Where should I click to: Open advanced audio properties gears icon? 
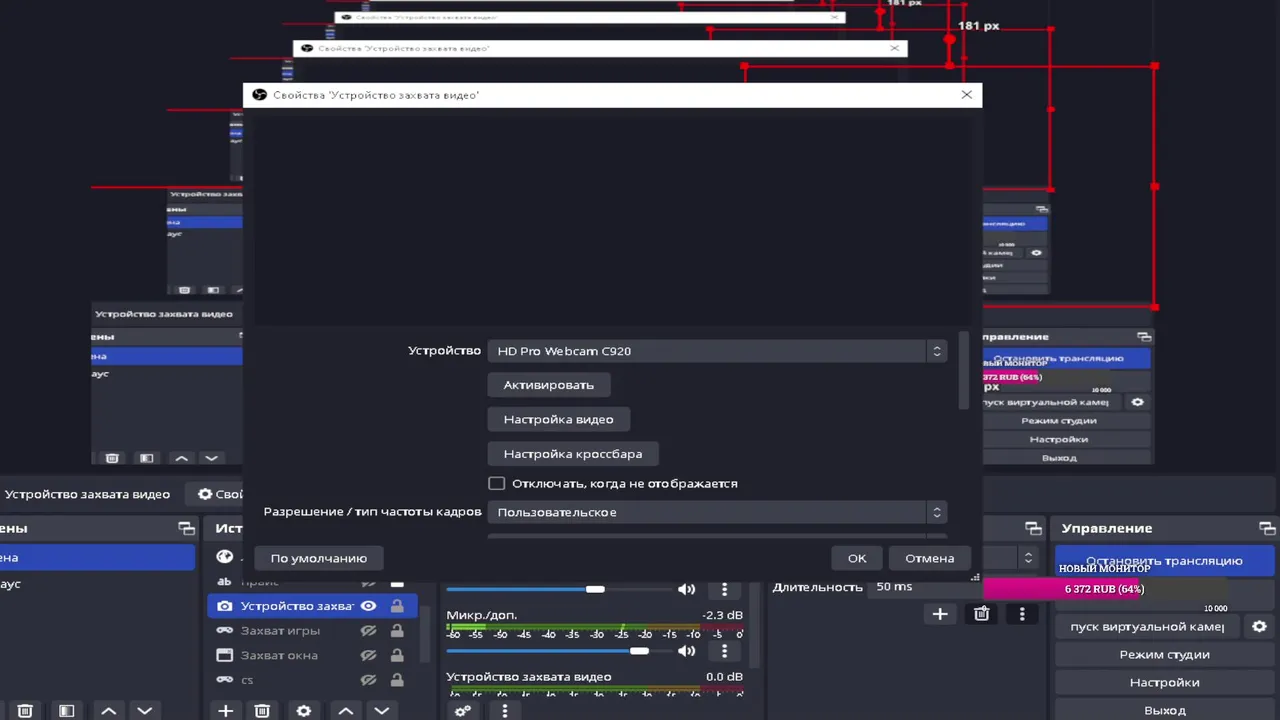(x=463, y=711)
